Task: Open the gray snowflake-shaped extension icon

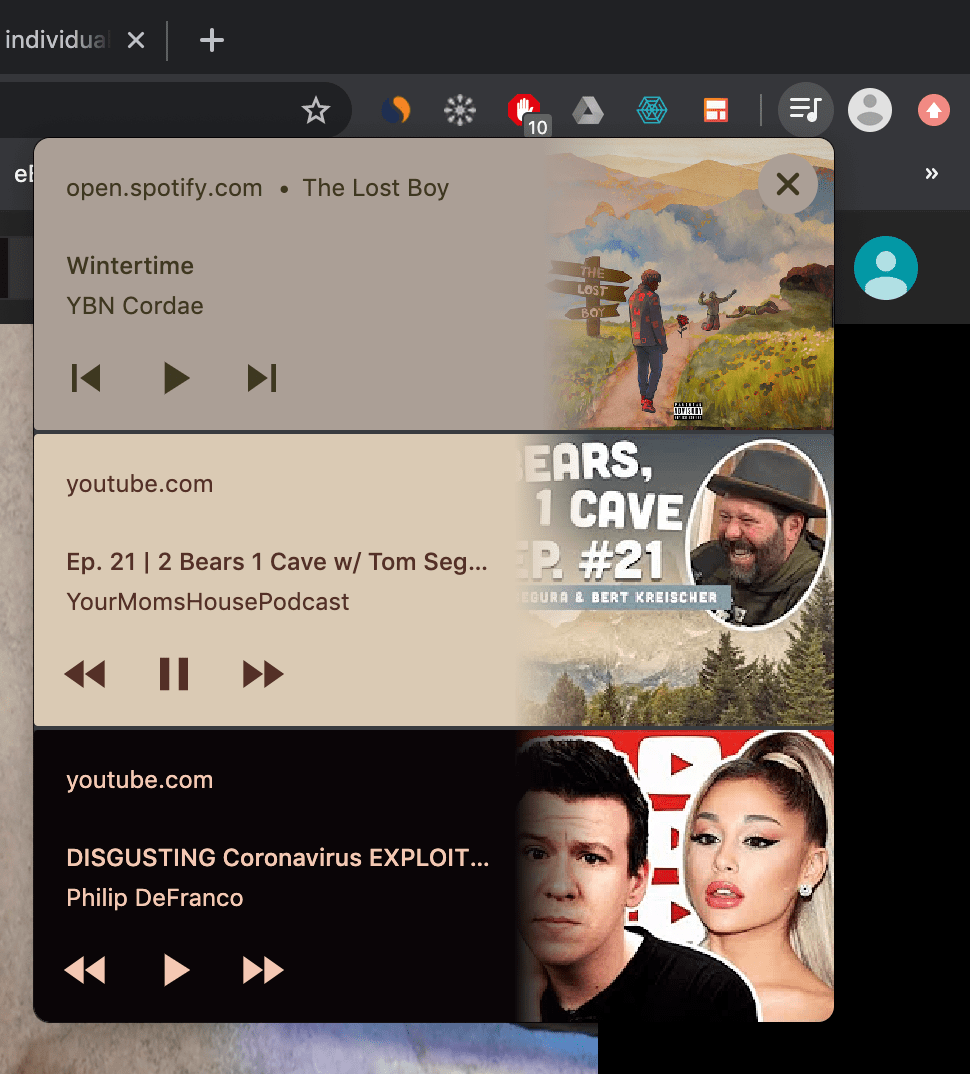Action: click(460, 110)
